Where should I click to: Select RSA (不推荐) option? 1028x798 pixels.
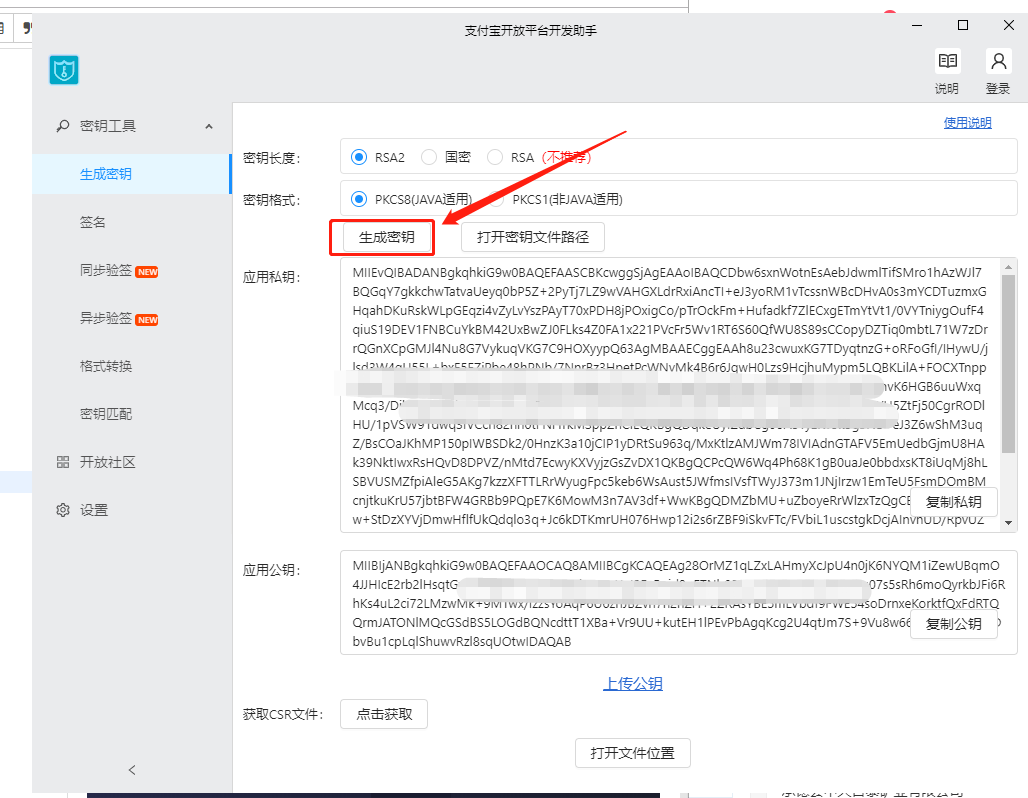(x=495, y=157)
